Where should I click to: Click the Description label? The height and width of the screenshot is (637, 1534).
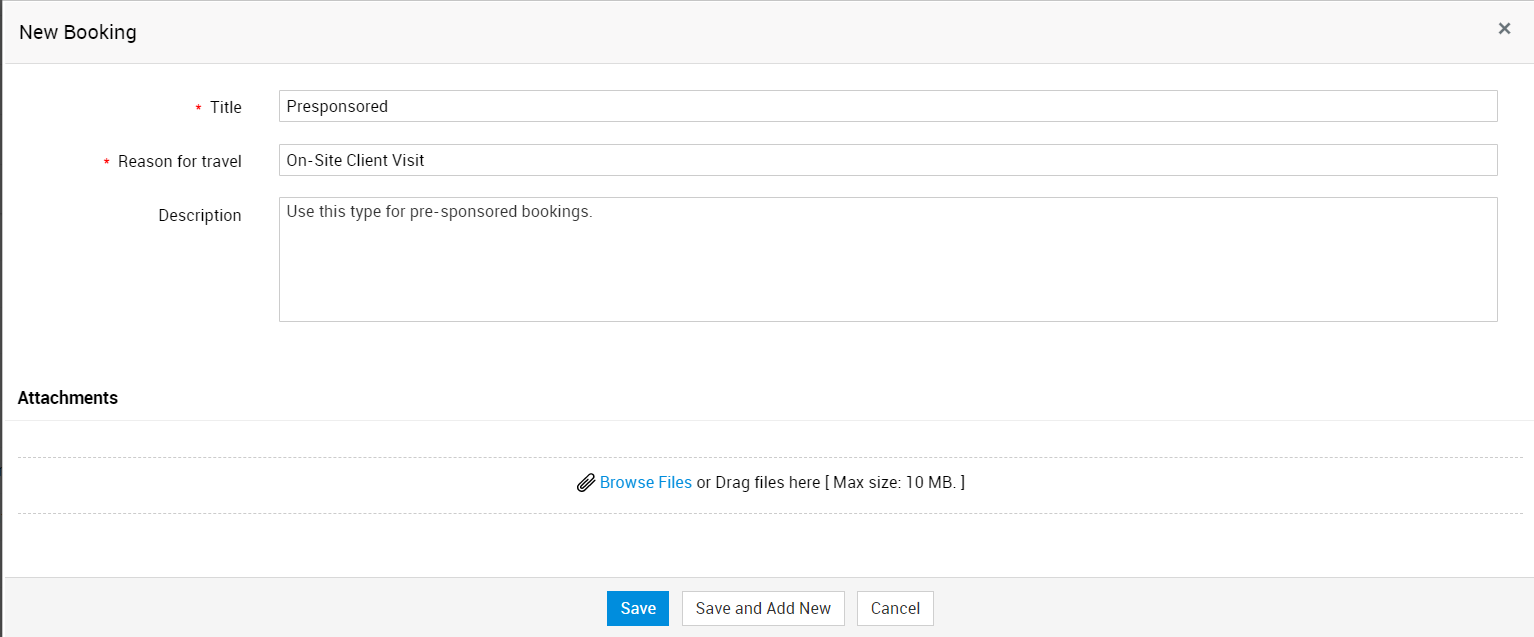[200, 215]
